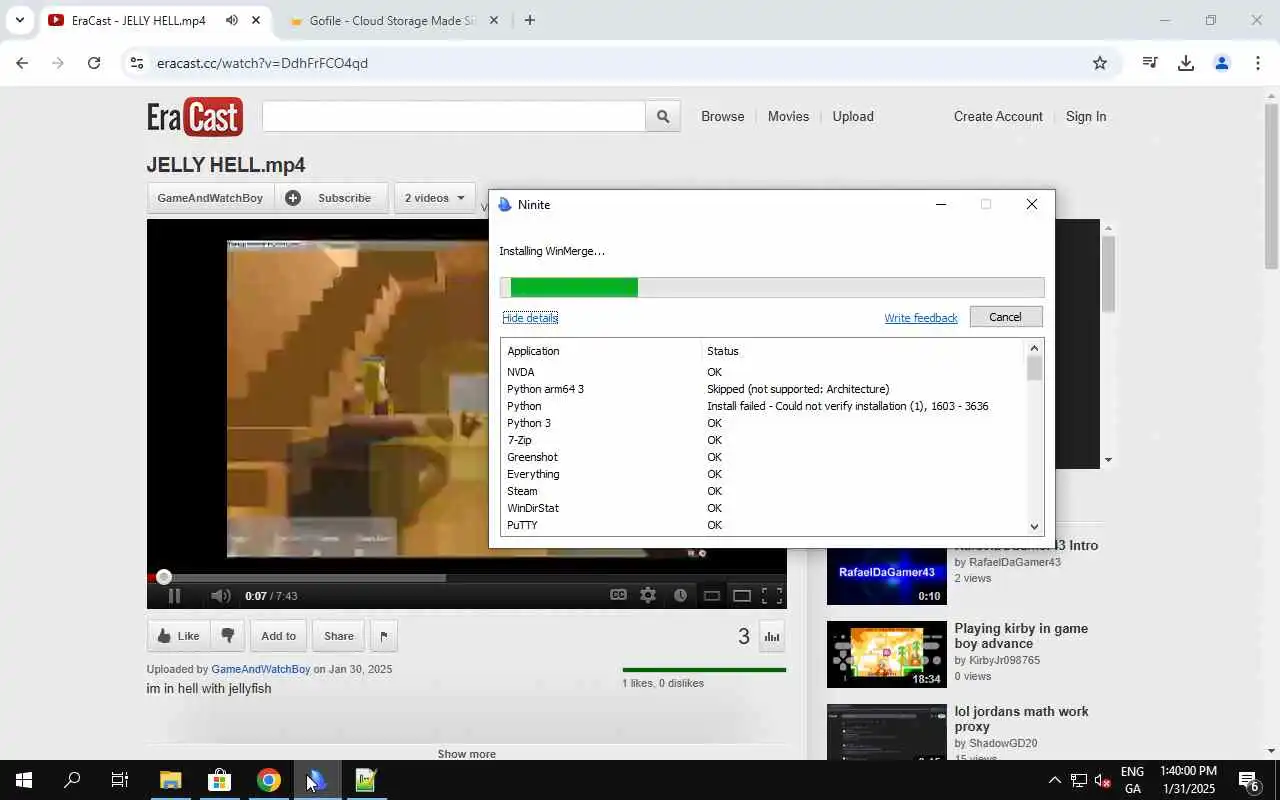Click Sign In link

tap(1086, 116)
